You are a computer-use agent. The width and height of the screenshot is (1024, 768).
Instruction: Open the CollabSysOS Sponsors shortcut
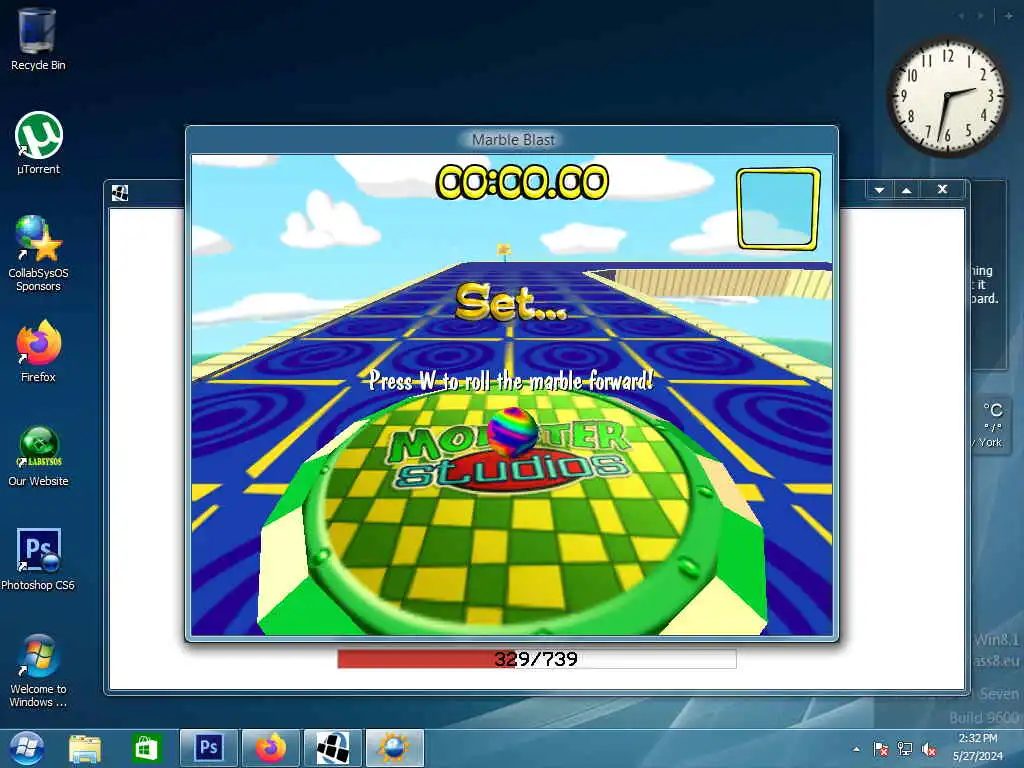pyautogui.click(x=38, y=253)
